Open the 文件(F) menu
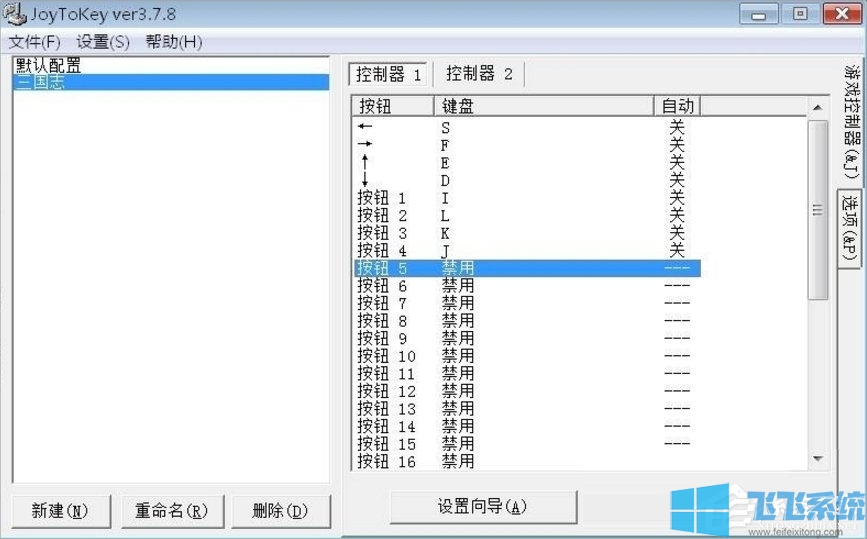The image size is (867, 539). 34,42
